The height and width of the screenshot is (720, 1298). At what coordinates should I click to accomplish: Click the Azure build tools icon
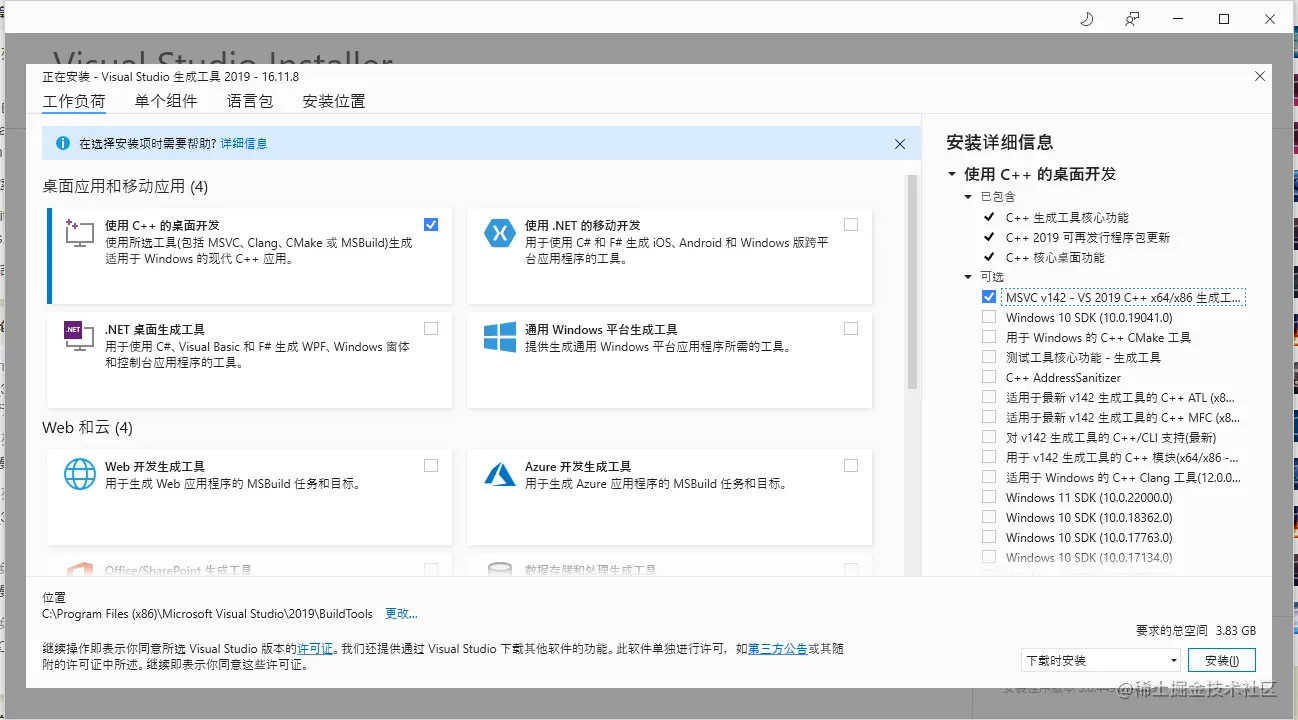tap(499, 474)
